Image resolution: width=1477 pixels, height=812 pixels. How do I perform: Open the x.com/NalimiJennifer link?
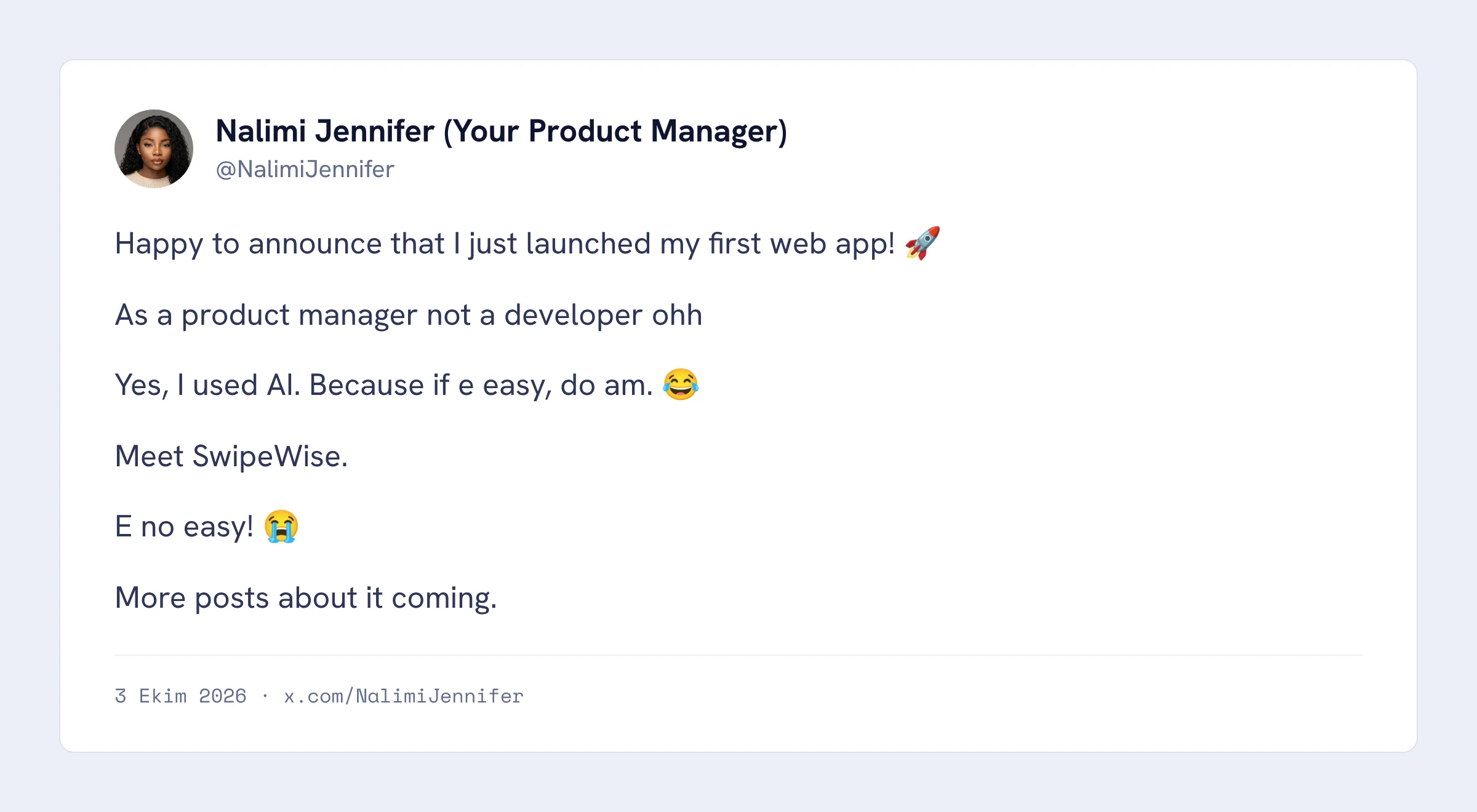click(404, 696)
